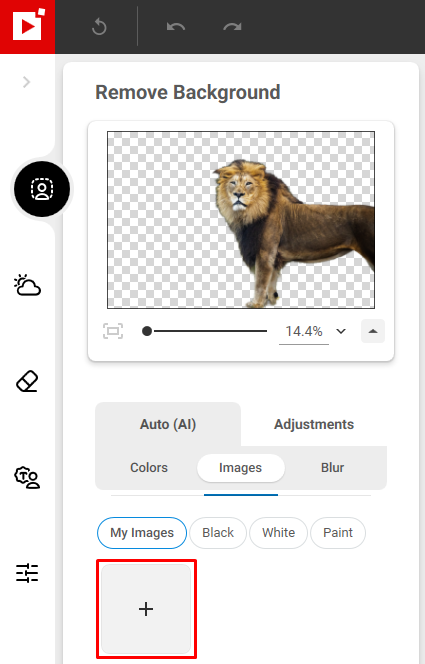Open the AI person/avatar tool icon
Screen dimensions: 425x664
click(x=28, y=477)
